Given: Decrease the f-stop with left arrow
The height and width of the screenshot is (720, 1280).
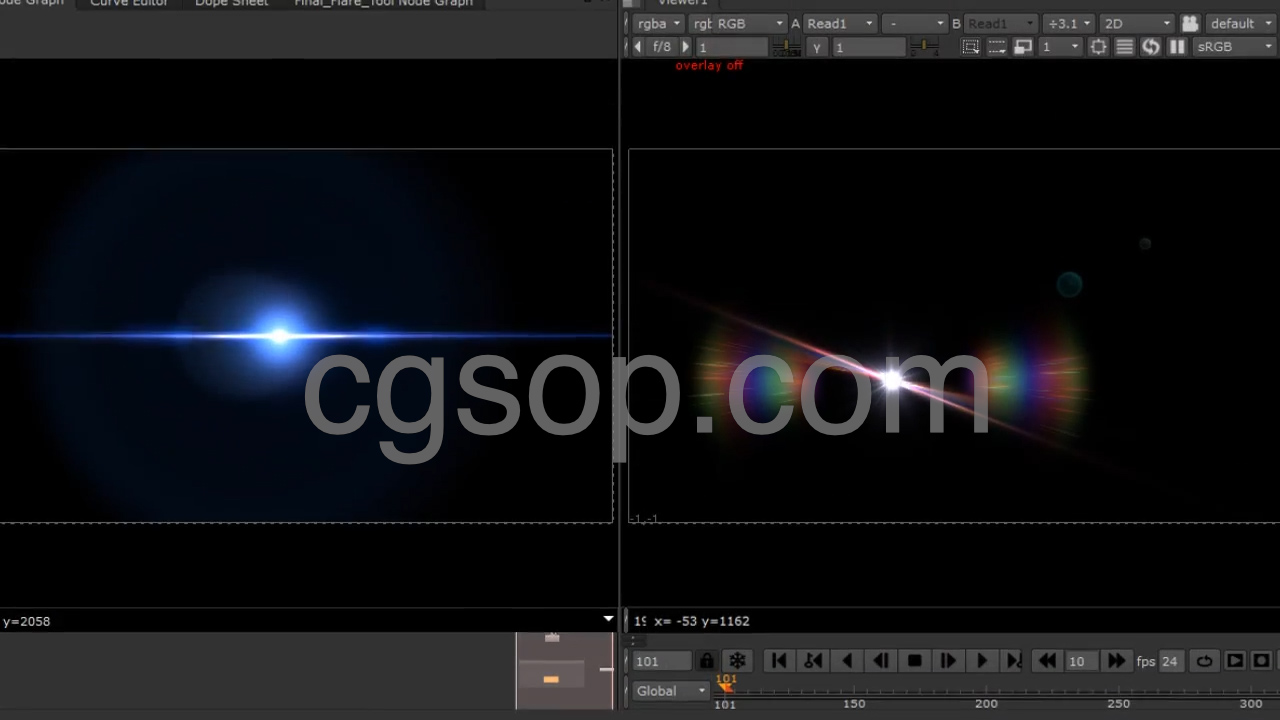Looking at the screenshot, I should point(638,47).
